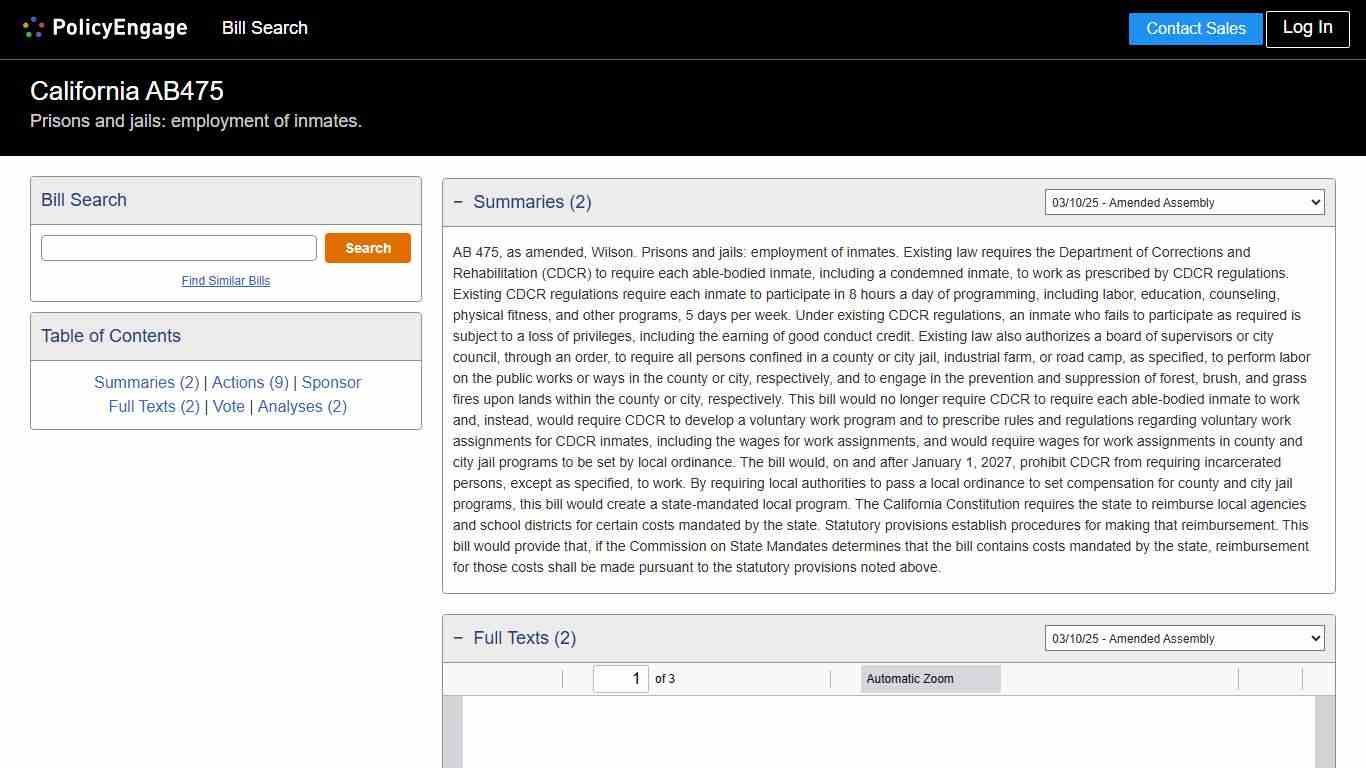Viewport: 1366px width, 768px height.
Task: Collapse the Full Texts panel
Action: (x=458, y=637)
